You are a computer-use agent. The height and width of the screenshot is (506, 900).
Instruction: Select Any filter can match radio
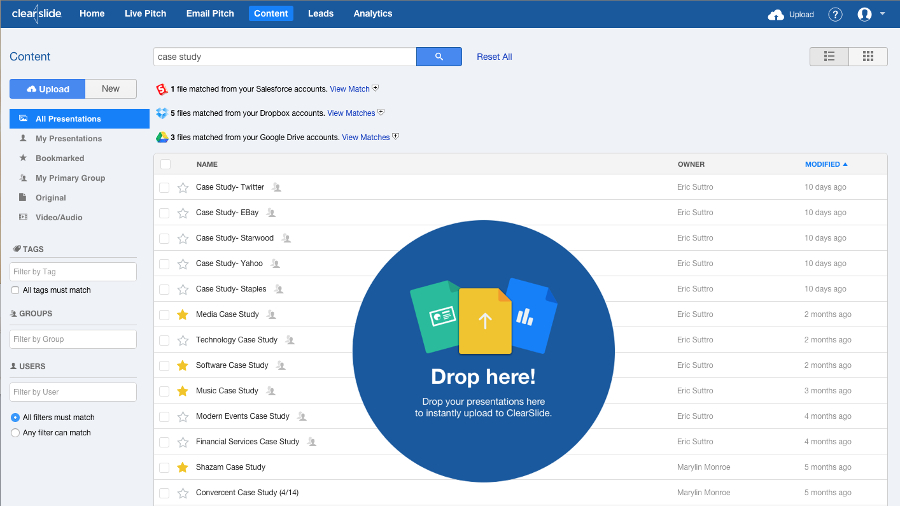point(15,433)
